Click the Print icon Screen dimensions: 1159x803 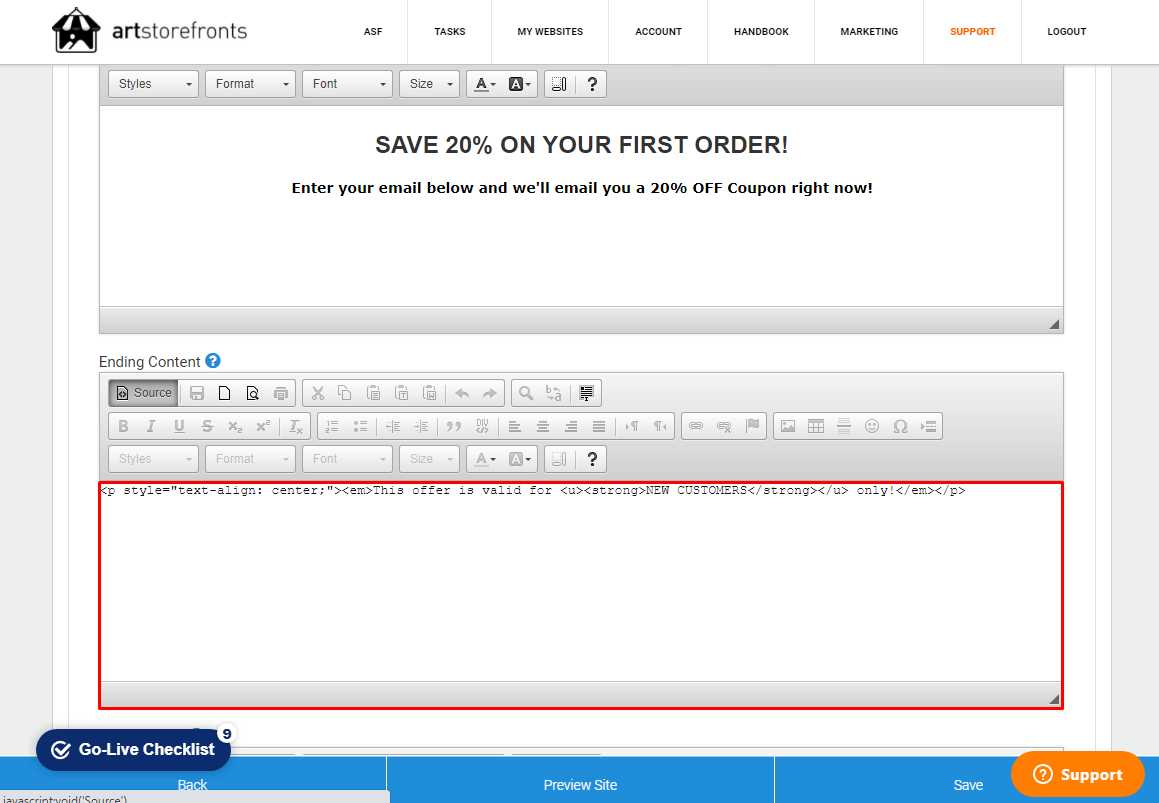pos(281,393)
